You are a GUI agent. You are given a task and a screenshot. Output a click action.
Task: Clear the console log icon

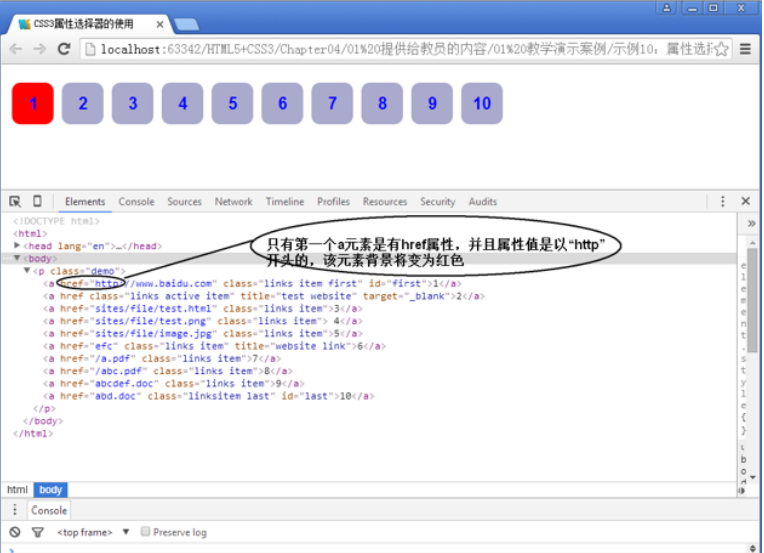[x=15, y=532]
